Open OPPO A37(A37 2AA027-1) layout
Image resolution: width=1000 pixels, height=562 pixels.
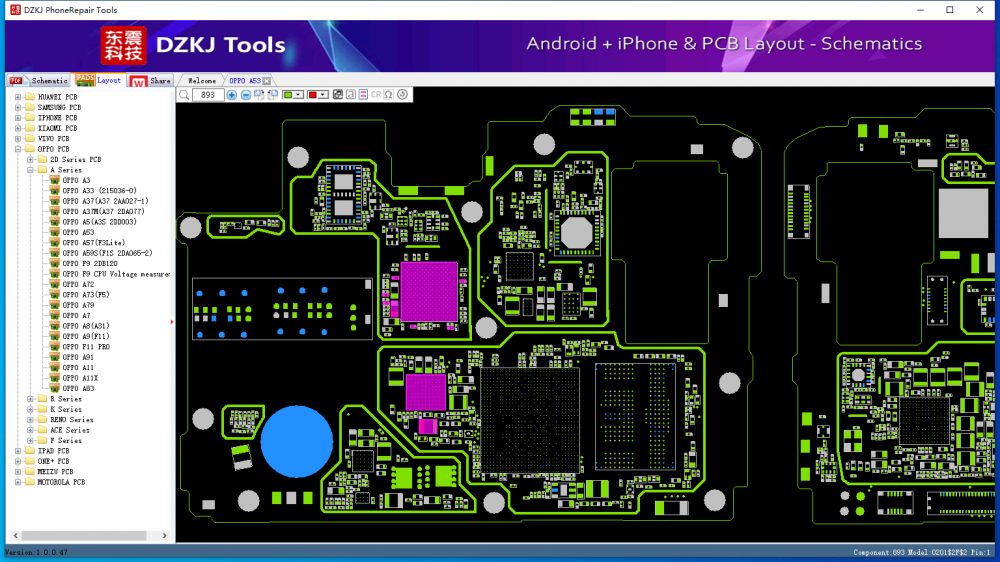[105, 201]
